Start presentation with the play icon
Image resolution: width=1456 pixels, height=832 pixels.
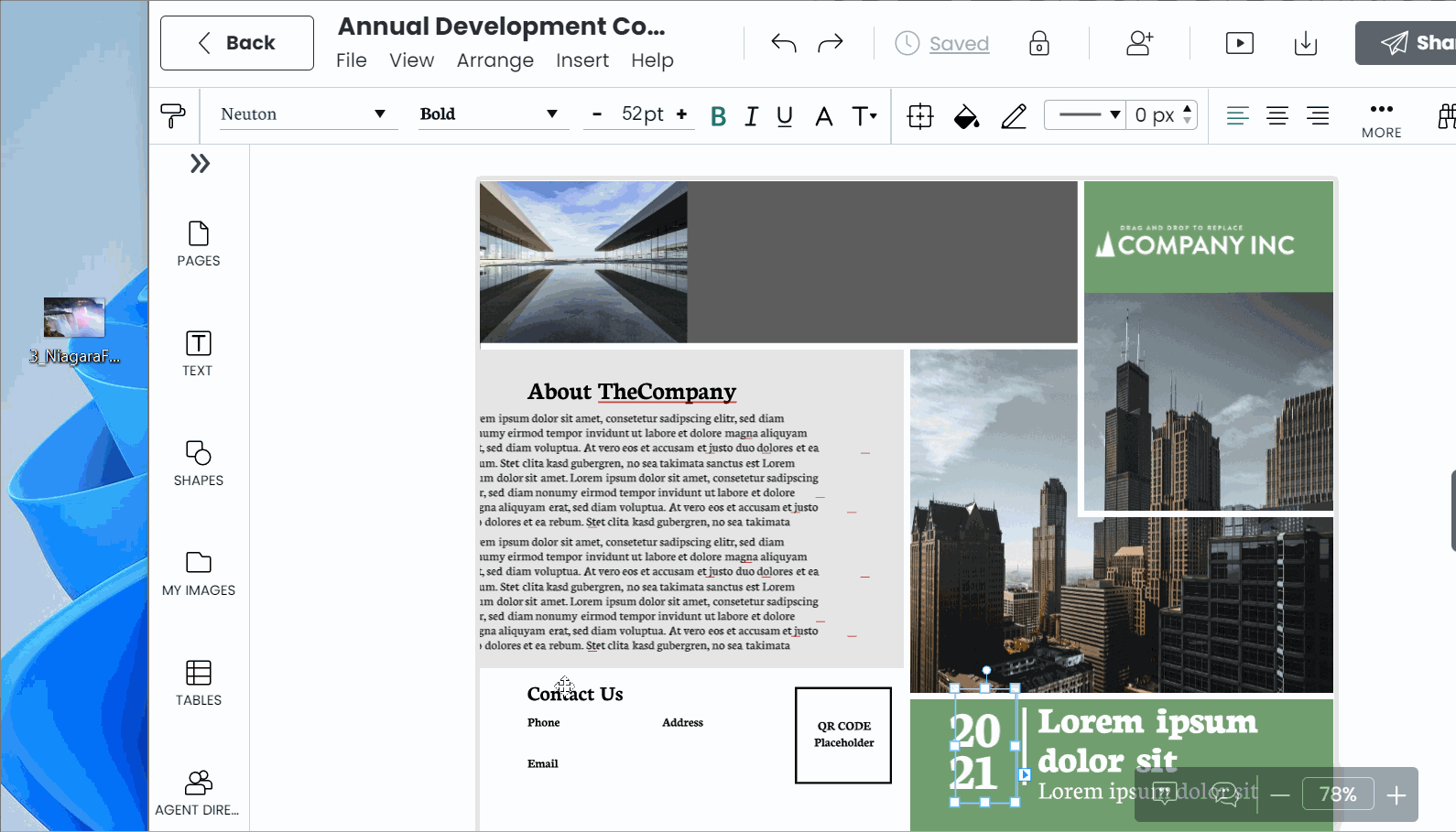point(1240,43)
